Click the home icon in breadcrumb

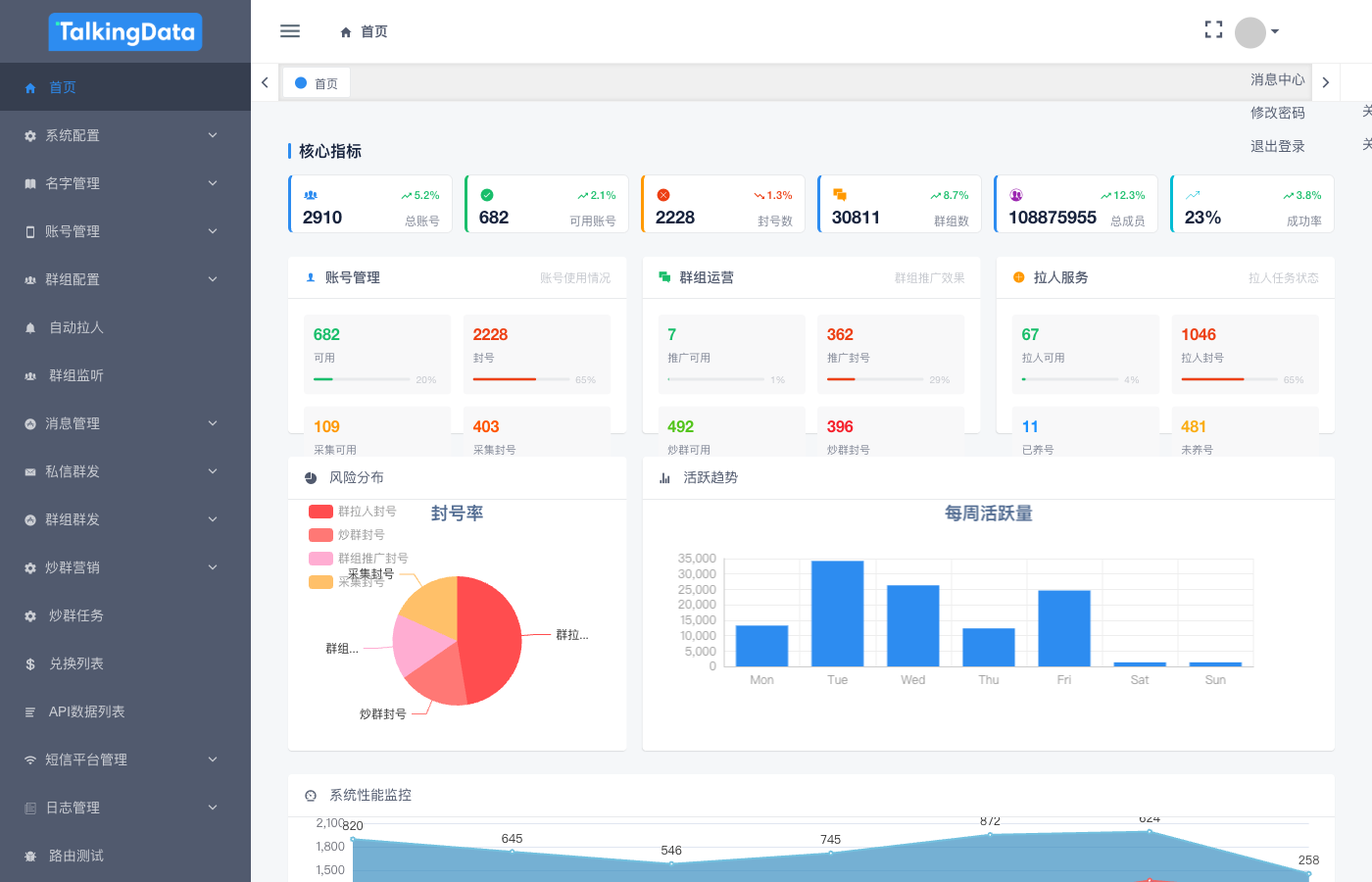[346, 32]
